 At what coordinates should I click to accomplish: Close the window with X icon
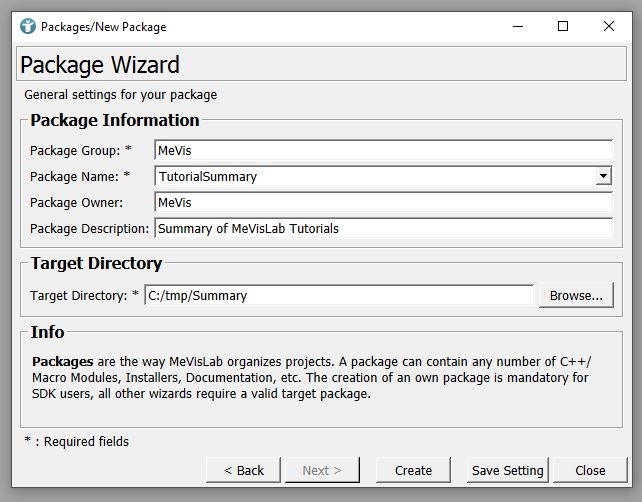609,27
